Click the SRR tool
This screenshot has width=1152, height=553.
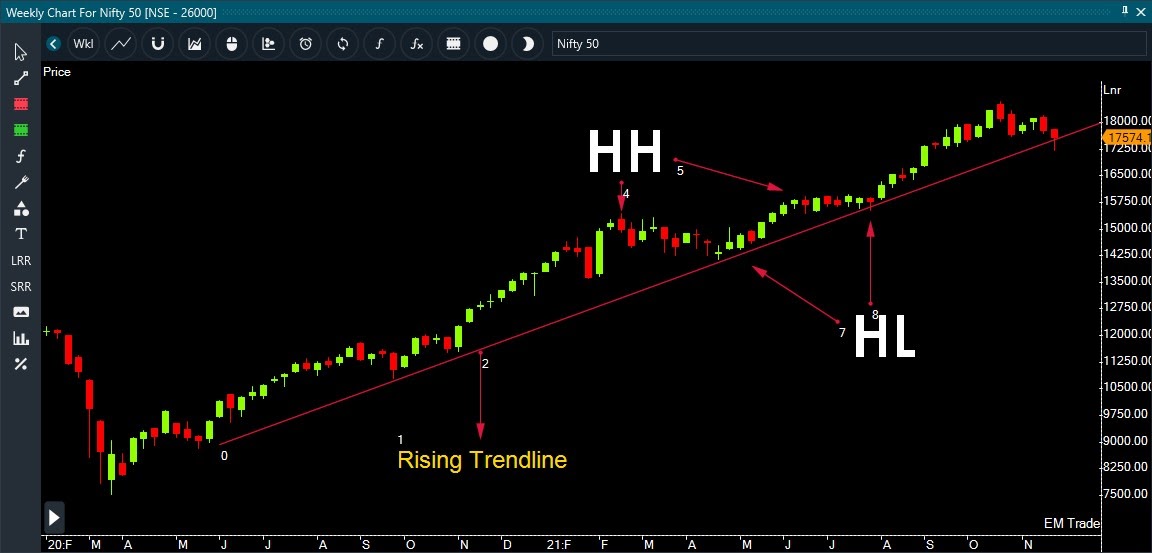(21, 286)
